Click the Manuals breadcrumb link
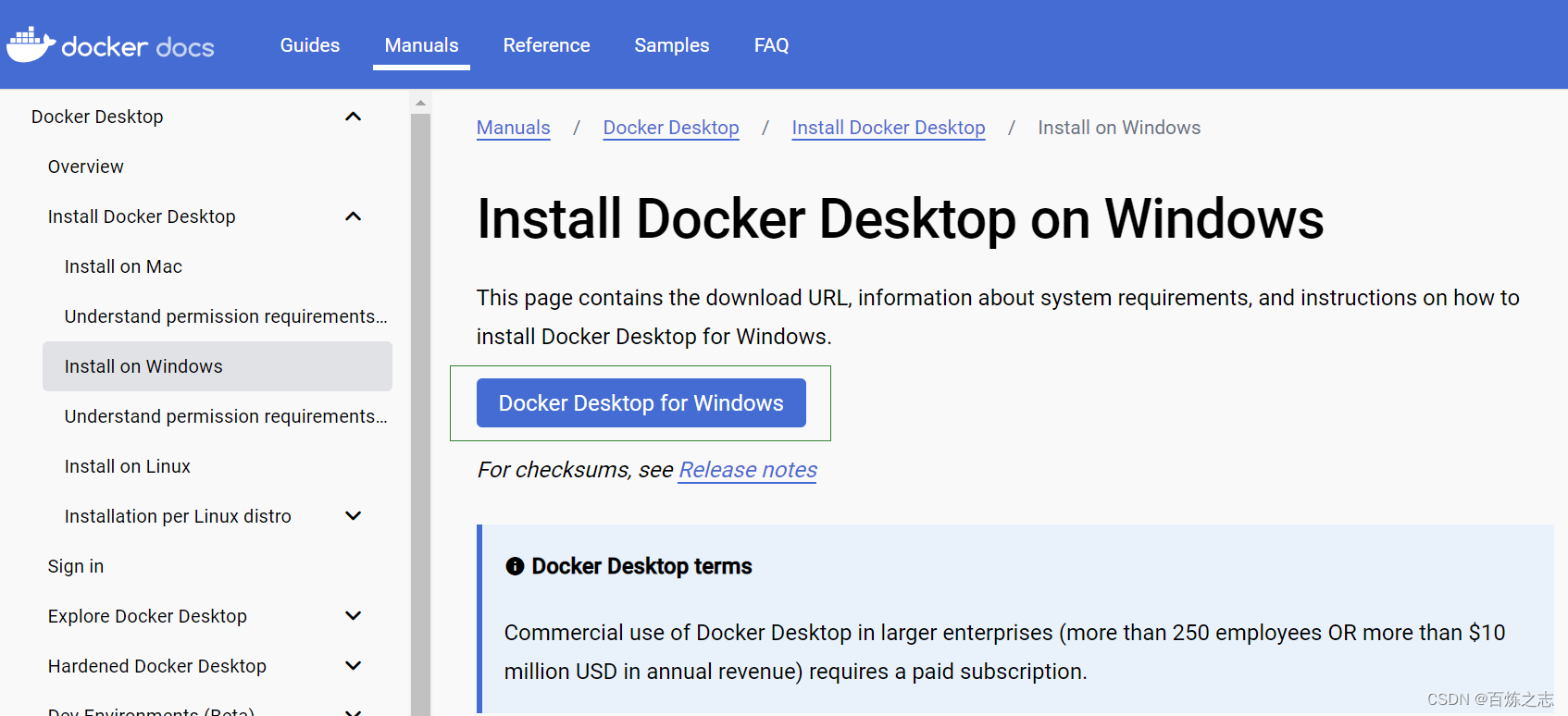The width and height of the screenshot is (1568, 716). 514,128
